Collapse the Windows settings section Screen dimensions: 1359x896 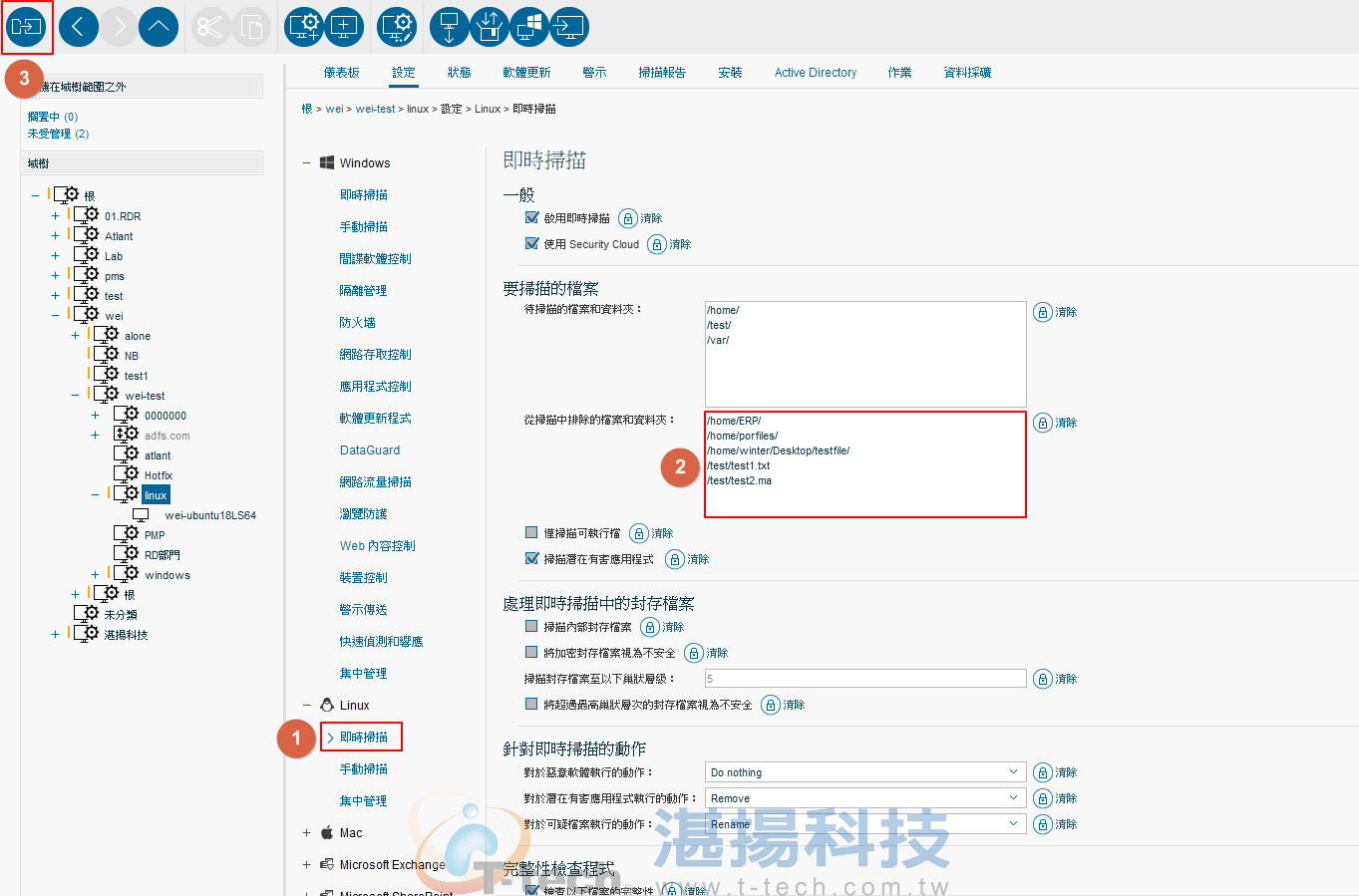coord(307,163)
